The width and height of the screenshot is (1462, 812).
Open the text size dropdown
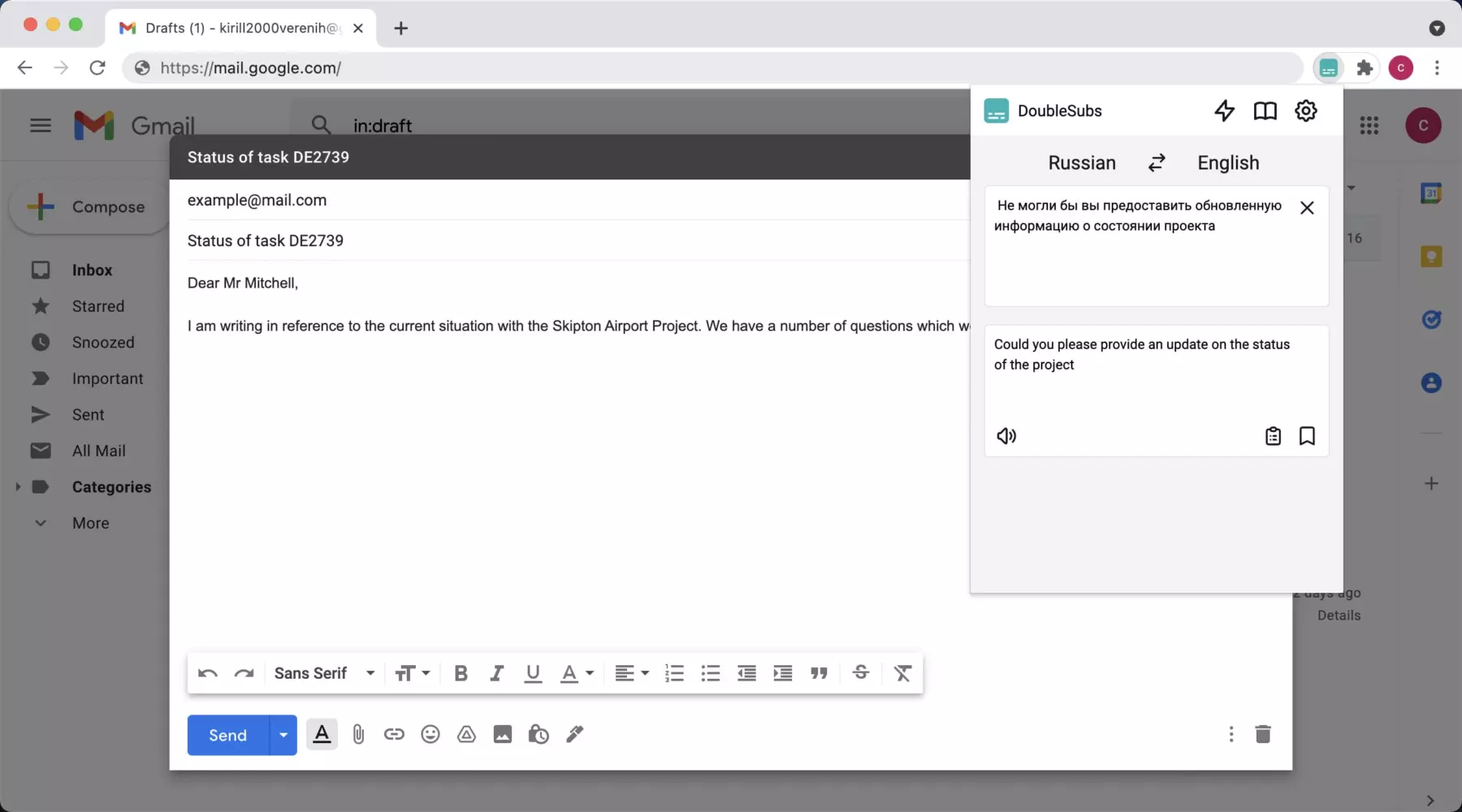(412, 673)
